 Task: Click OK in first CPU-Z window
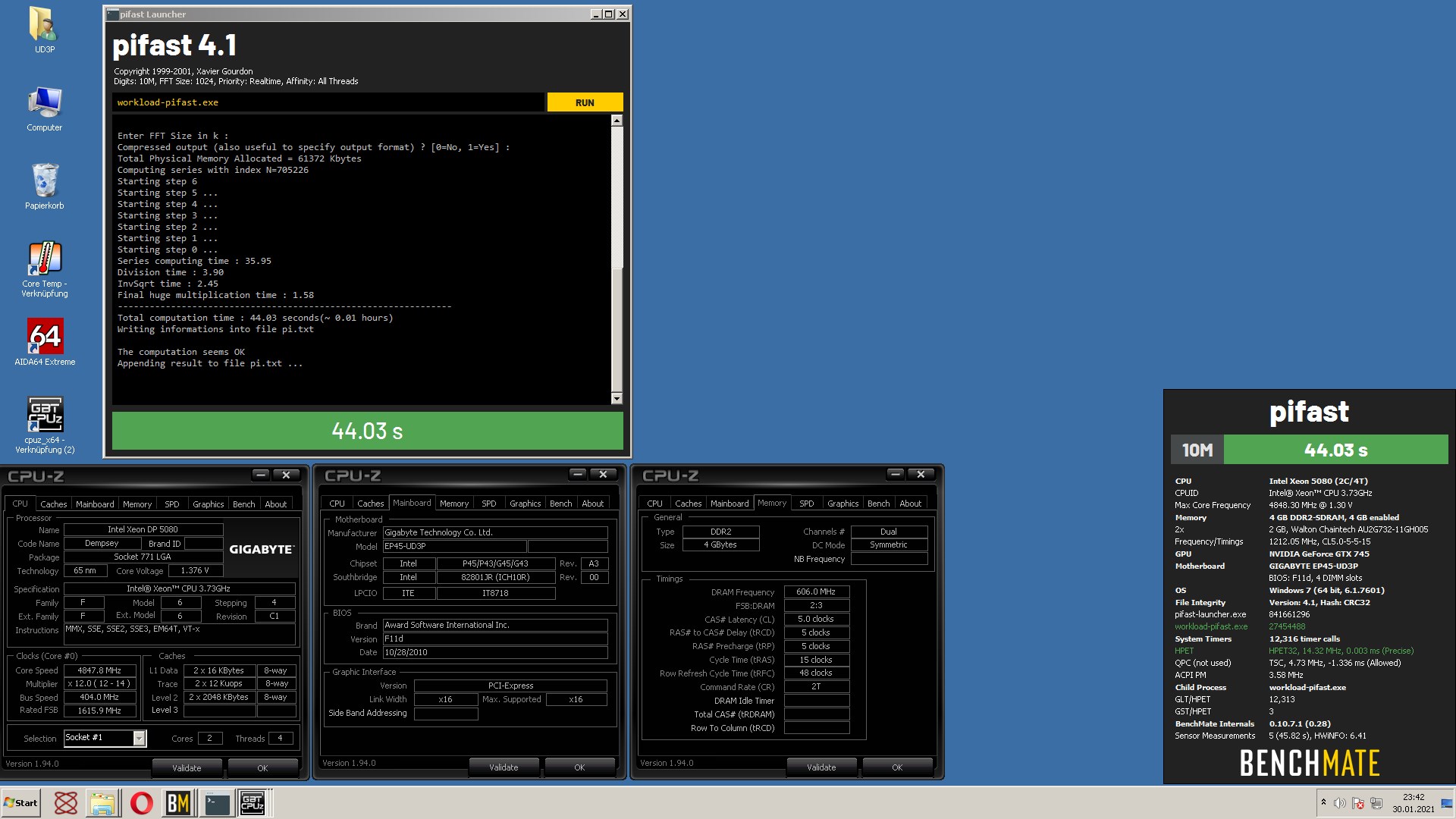point(262,768)
